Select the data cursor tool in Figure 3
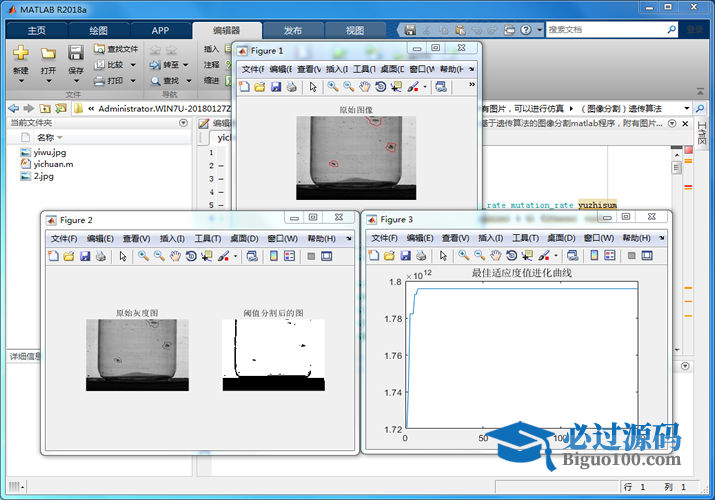Image resolution: width=715 pixels, height=500 pixels. click(x=527, y=256)
